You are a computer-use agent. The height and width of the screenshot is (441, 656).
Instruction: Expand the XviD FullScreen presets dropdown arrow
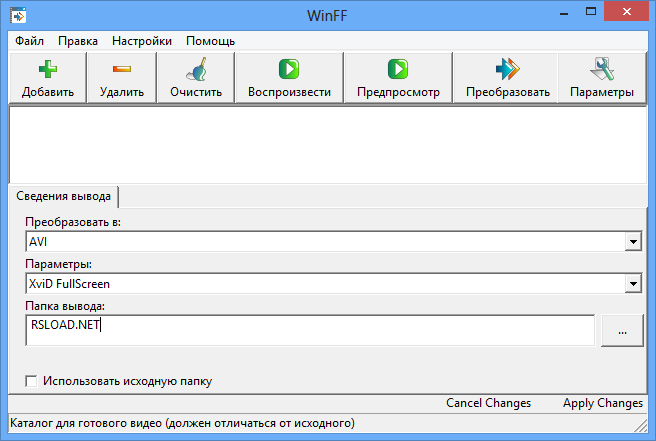point(633,284)
